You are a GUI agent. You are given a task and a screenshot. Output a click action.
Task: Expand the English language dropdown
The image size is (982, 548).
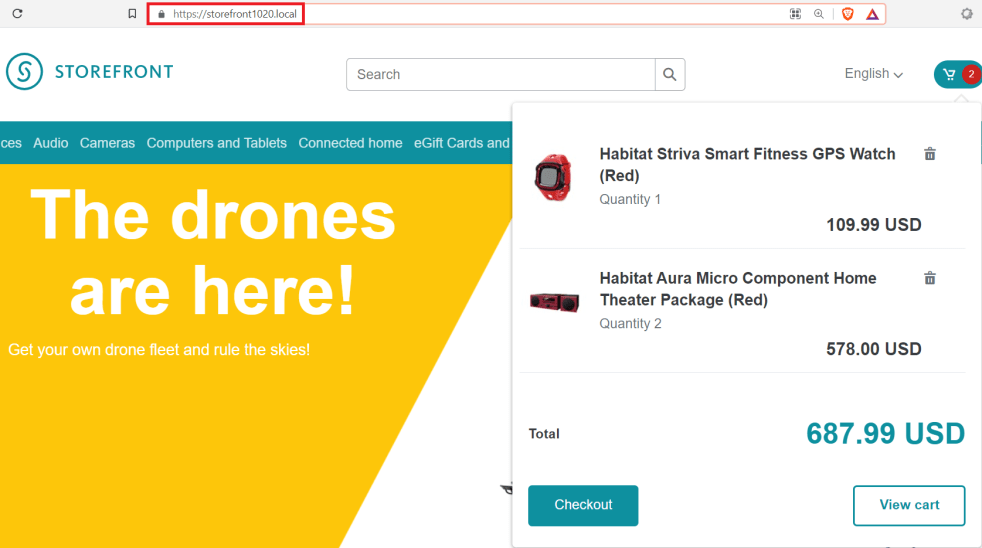873,74
